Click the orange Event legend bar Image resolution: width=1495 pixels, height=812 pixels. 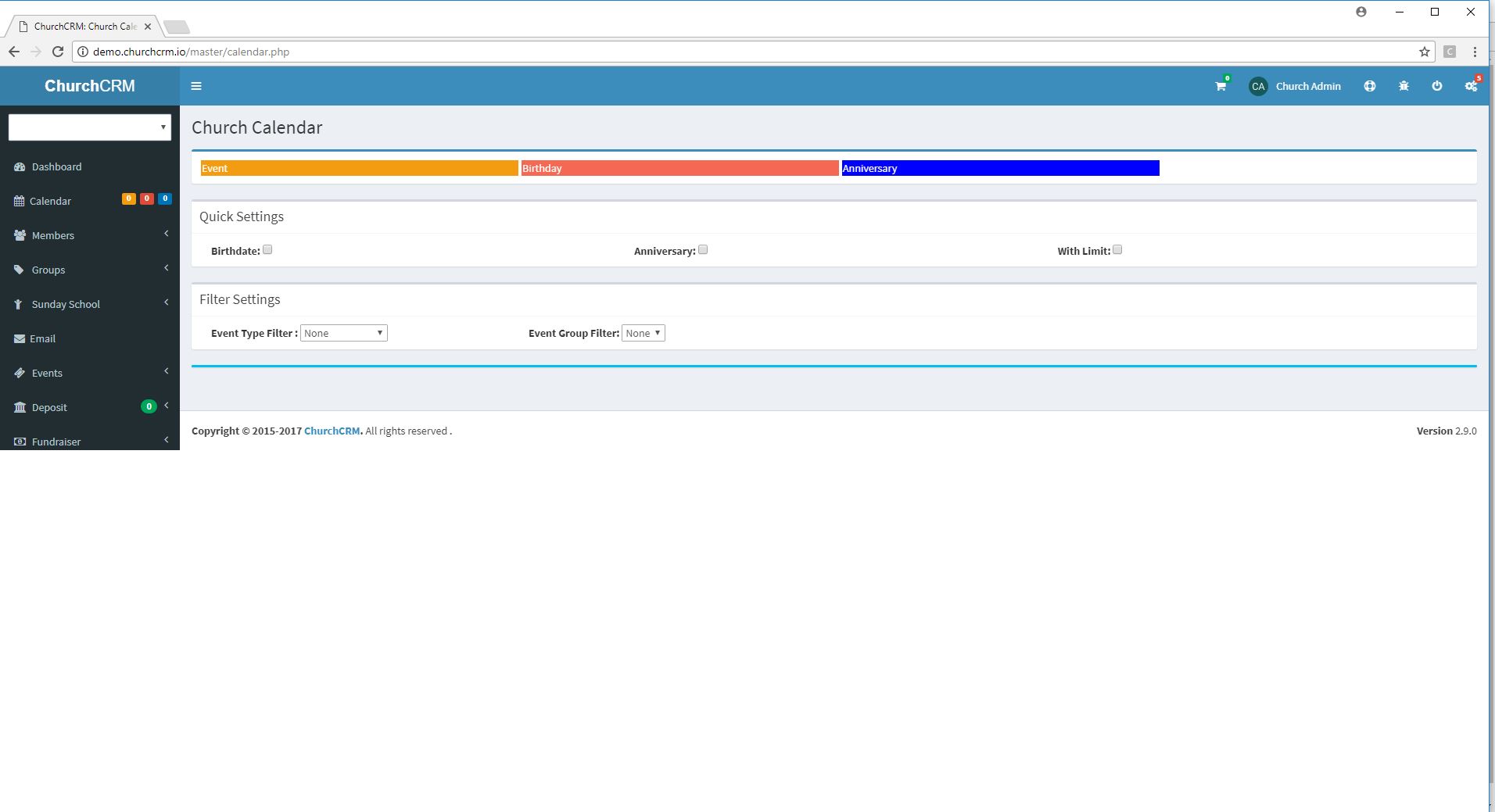(360, 168)
